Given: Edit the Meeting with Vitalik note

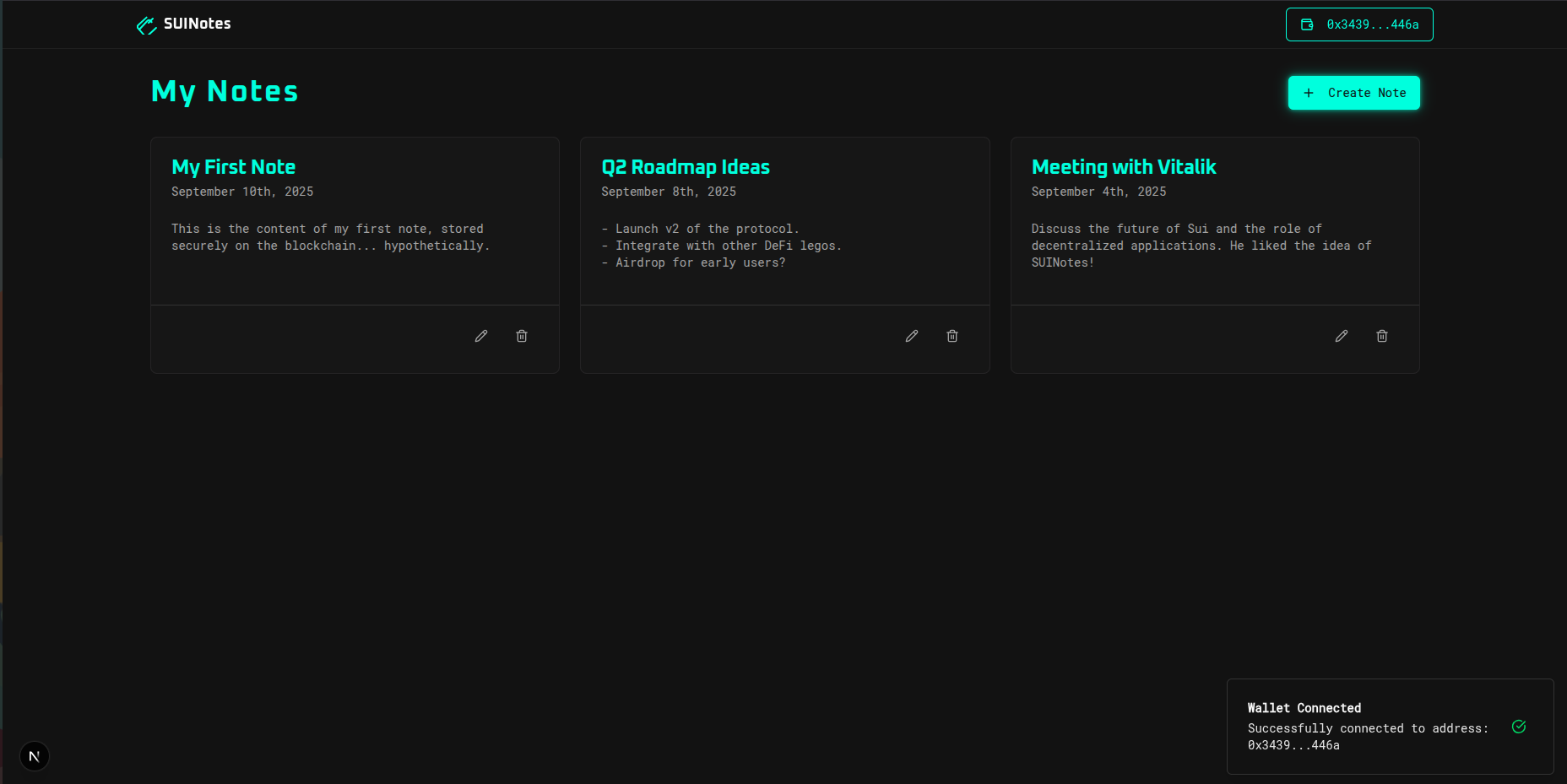Looking at the screenshot, I should [1342, 336].
